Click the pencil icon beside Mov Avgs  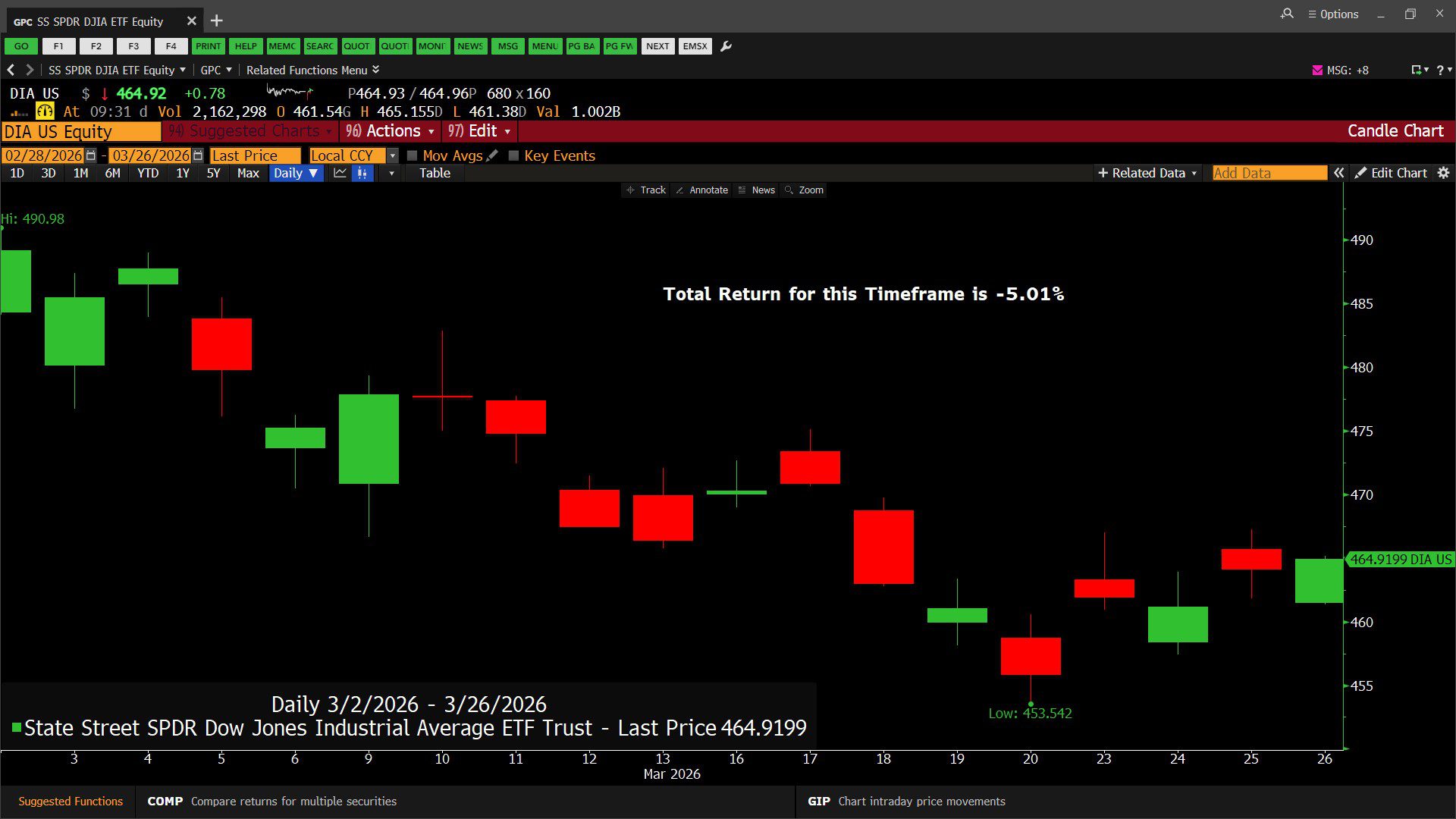tap(492, 155)
